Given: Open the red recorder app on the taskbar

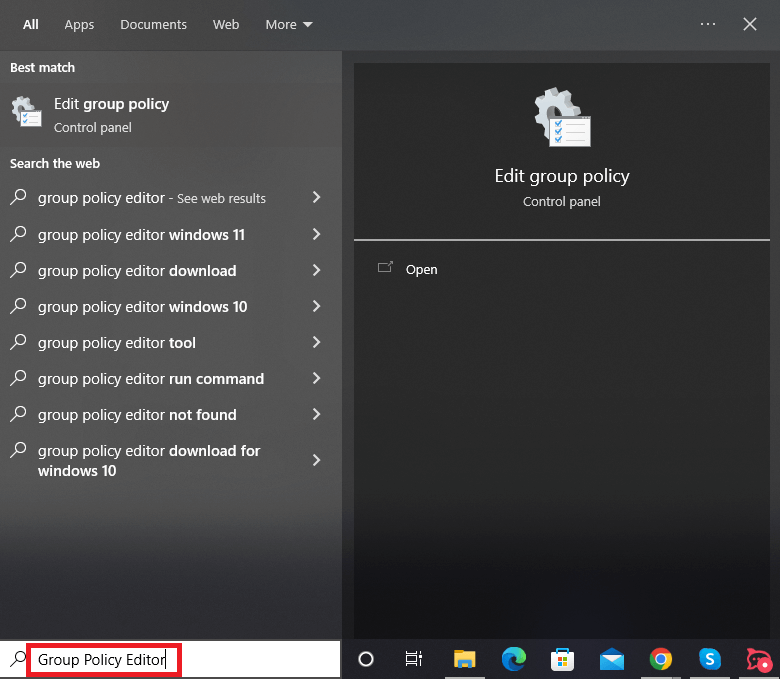Looking at the screenshot, I should pyautogui.click(x=759, y=660).
